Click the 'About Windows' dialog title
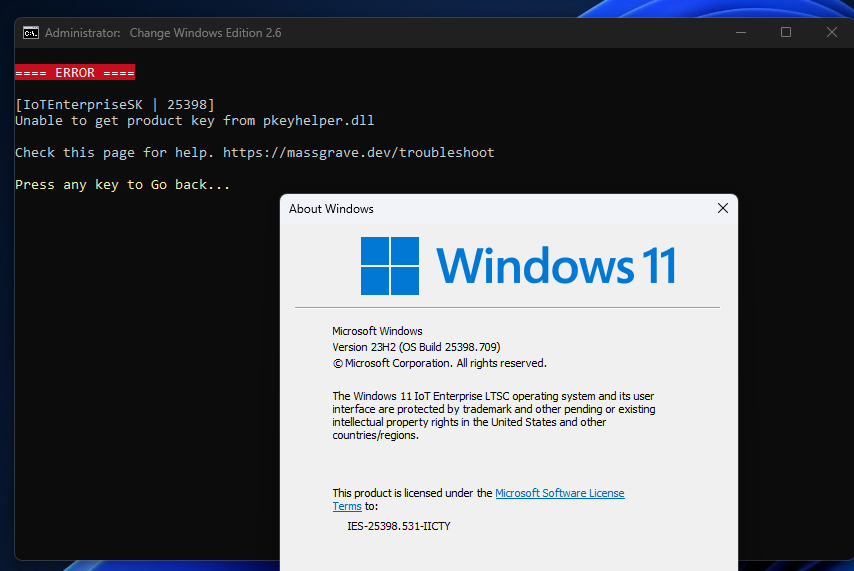Image resolution: width=854 pixels, height=571 pixels. pyautogui.click(x=331, y=209)
